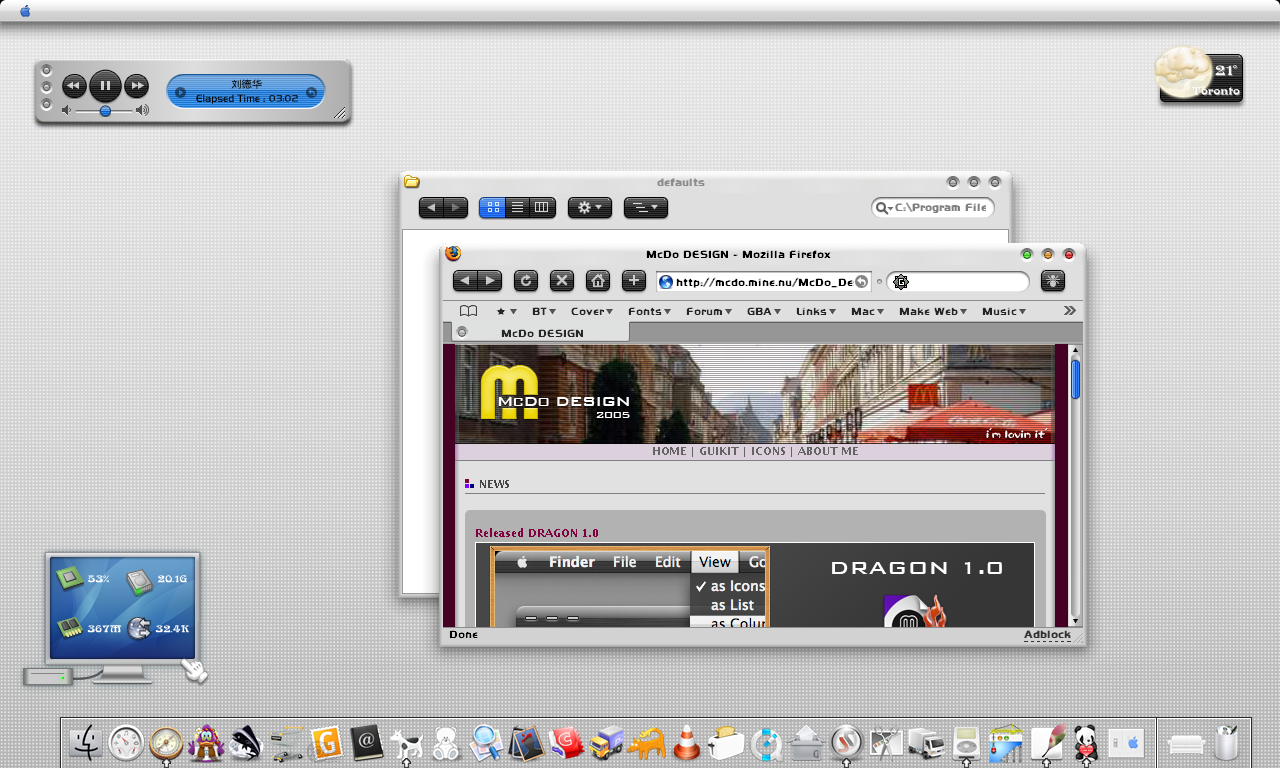1280x768 pixels.
Task: Open the Trash can in the dock
Action: [1227, 743]
